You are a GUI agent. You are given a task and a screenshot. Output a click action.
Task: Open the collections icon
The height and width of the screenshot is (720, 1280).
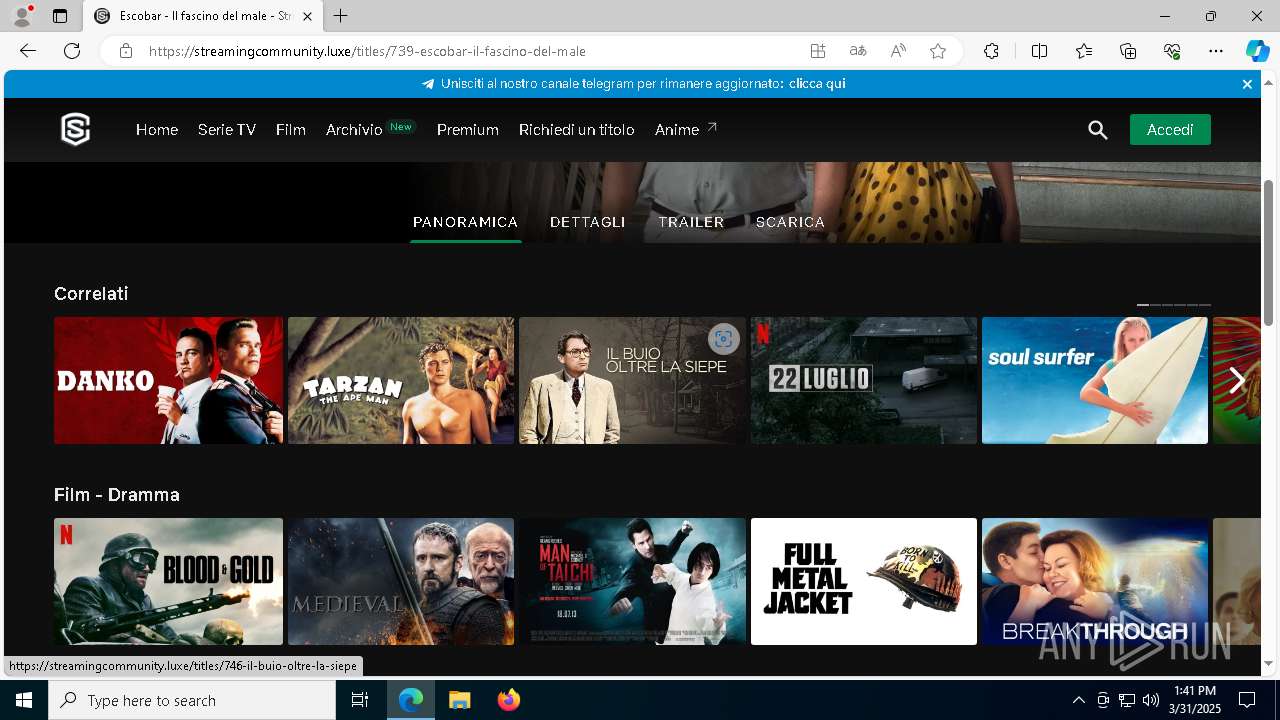pos(1128,51)
